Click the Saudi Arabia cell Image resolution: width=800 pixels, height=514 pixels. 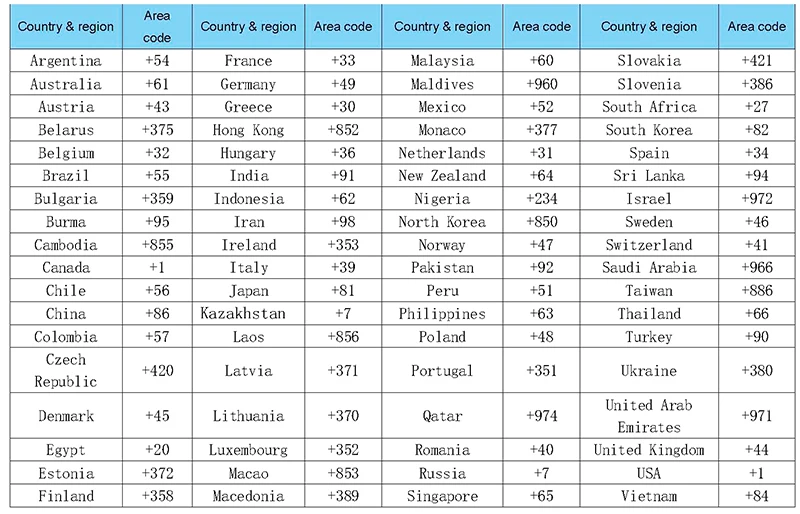point(649,267)
